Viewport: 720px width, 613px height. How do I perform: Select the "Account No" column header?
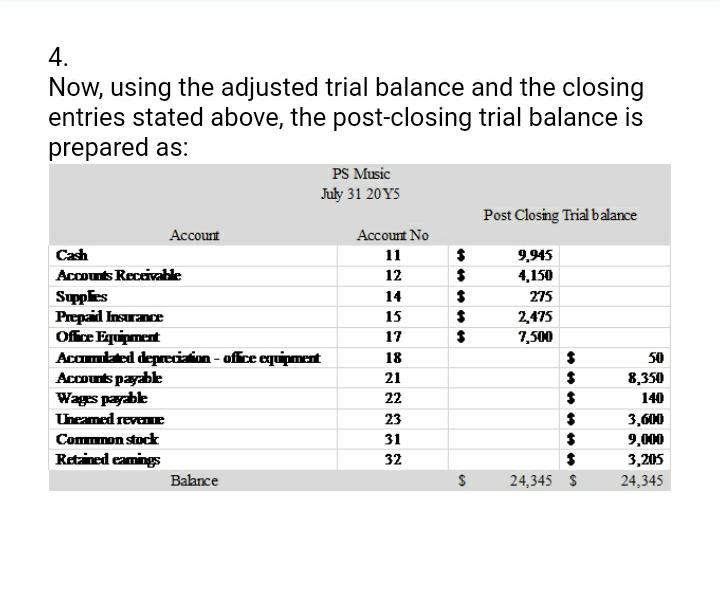click(x=392, y=235)
